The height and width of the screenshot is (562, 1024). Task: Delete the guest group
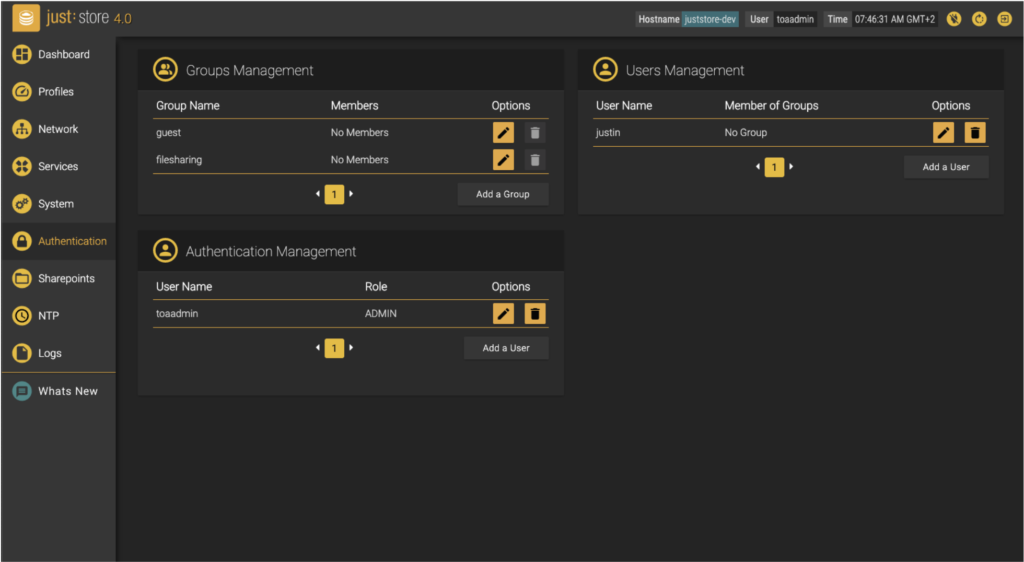click(535, 133)
